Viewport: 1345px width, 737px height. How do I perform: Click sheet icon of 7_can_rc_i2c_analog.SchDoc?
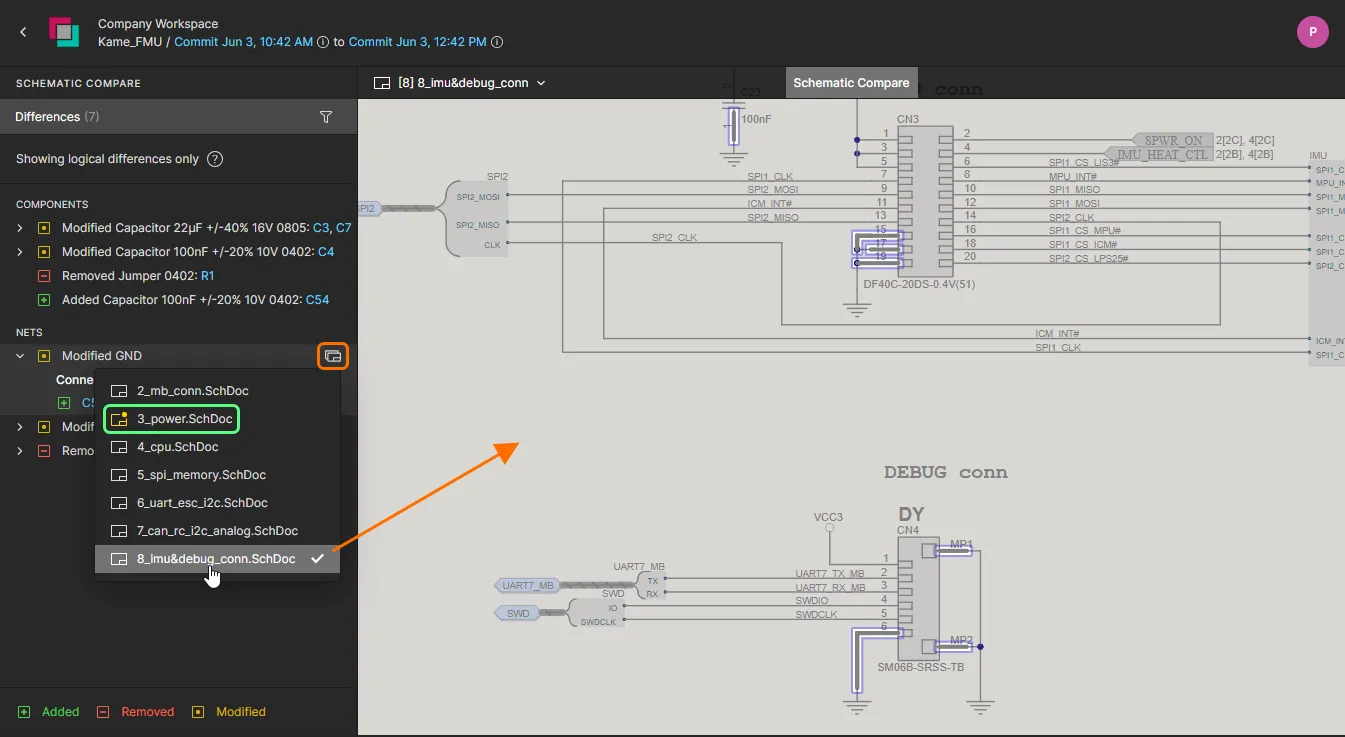tap(119, 531)
